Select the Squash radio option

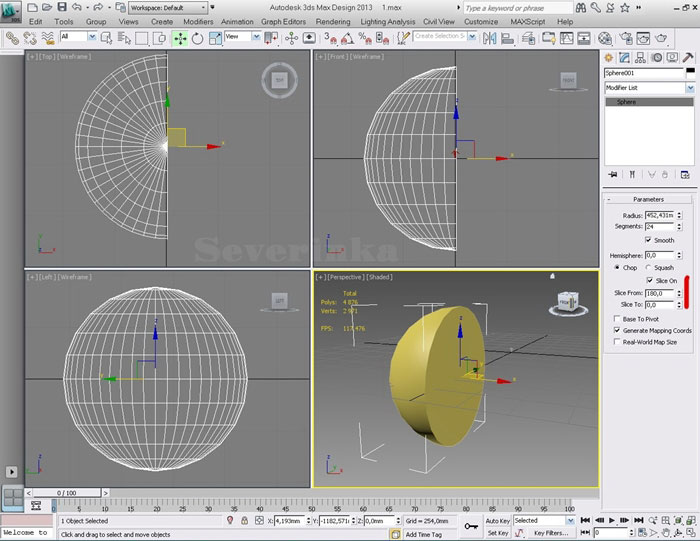tap(649, 268)
